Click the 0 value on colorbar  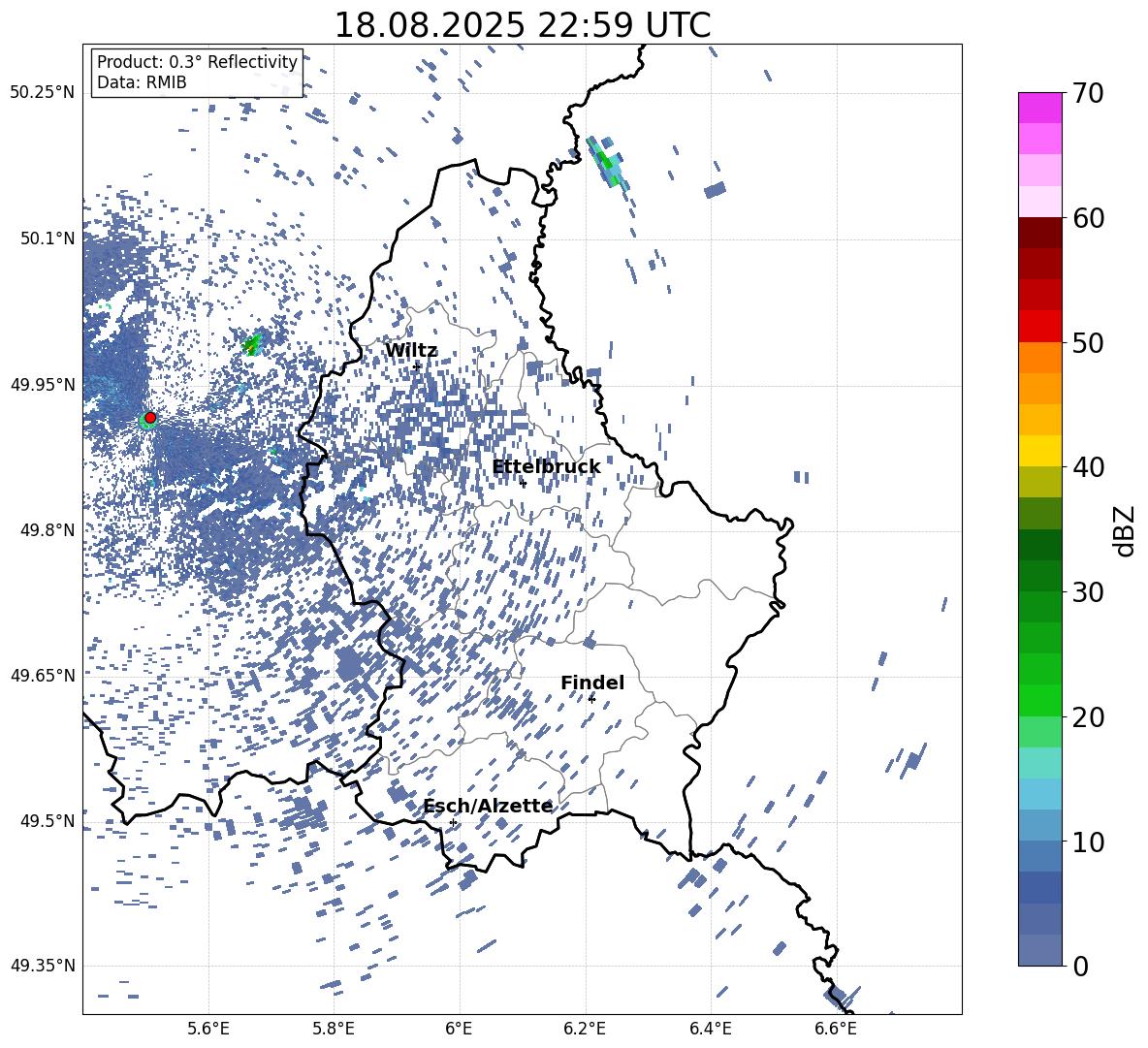[x=1080, y=966]
